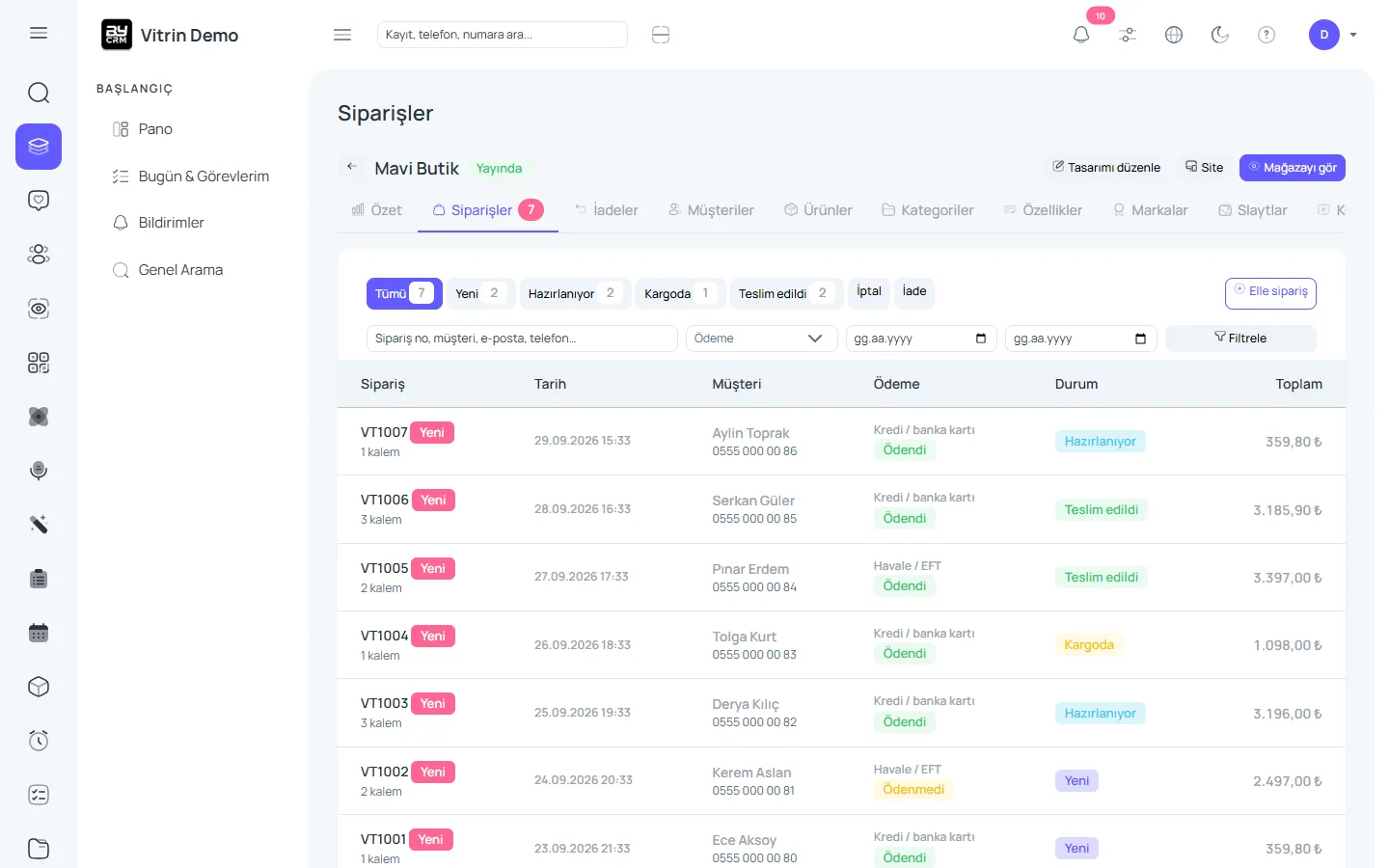Open the calendar icon in left rail
Viewport: 1389px width, 868px height.
[39, 633]
